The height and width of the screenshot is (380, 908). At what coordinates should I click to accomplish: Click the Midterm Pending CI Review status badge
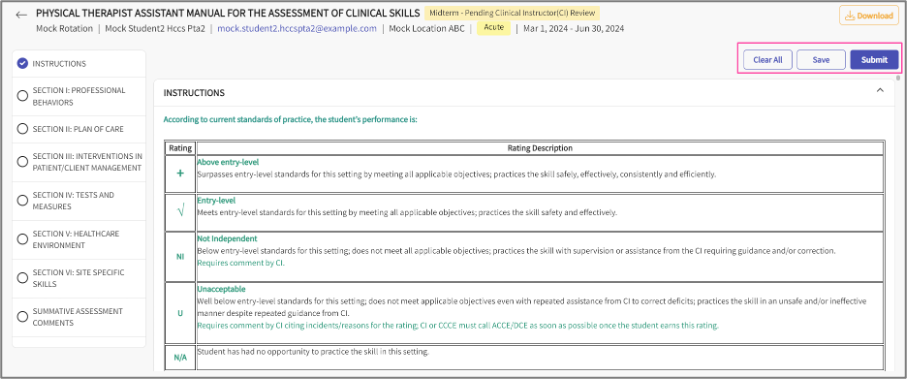512,13
